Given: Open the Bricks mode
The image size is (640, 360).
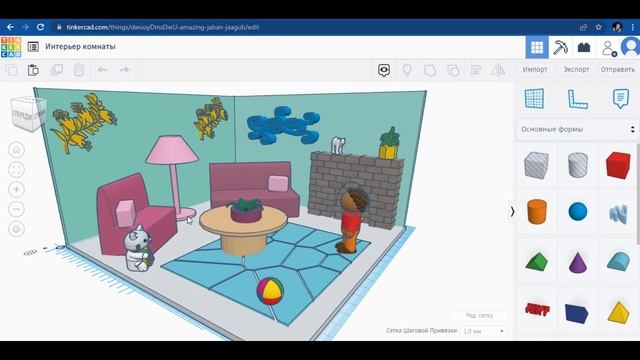Looking at the screenshot, I should pos(584,47).
